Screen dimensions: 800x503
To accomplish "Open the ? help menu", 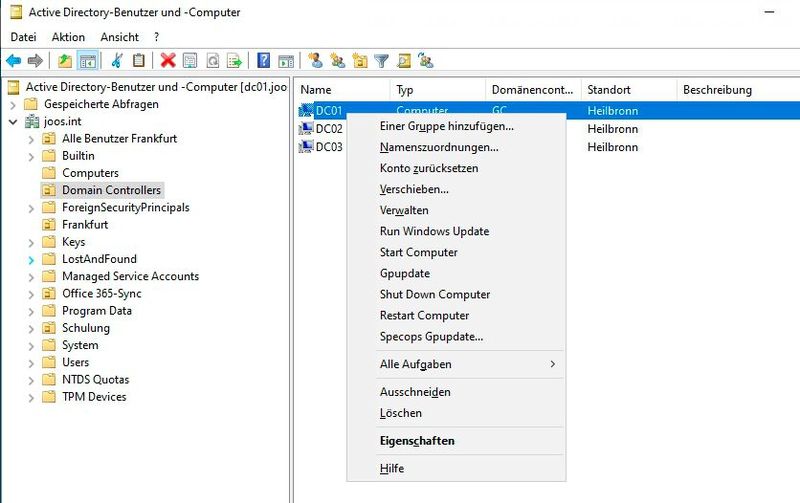I will point(156,37).
